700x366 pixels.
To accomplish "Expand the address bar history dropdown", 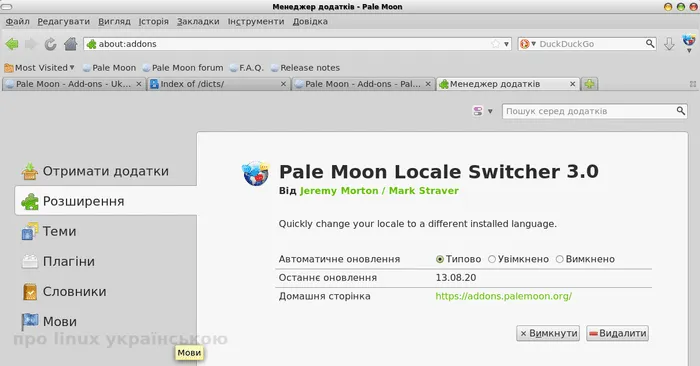I will (x=507, y=44).
